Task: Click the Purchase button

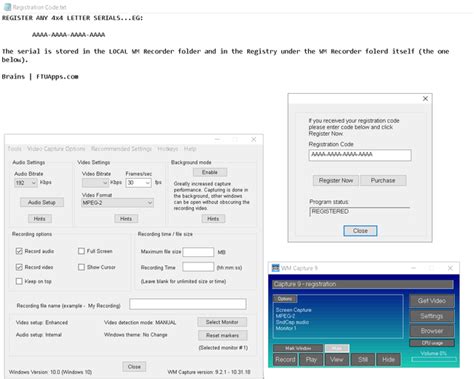Action: [383, 180]
